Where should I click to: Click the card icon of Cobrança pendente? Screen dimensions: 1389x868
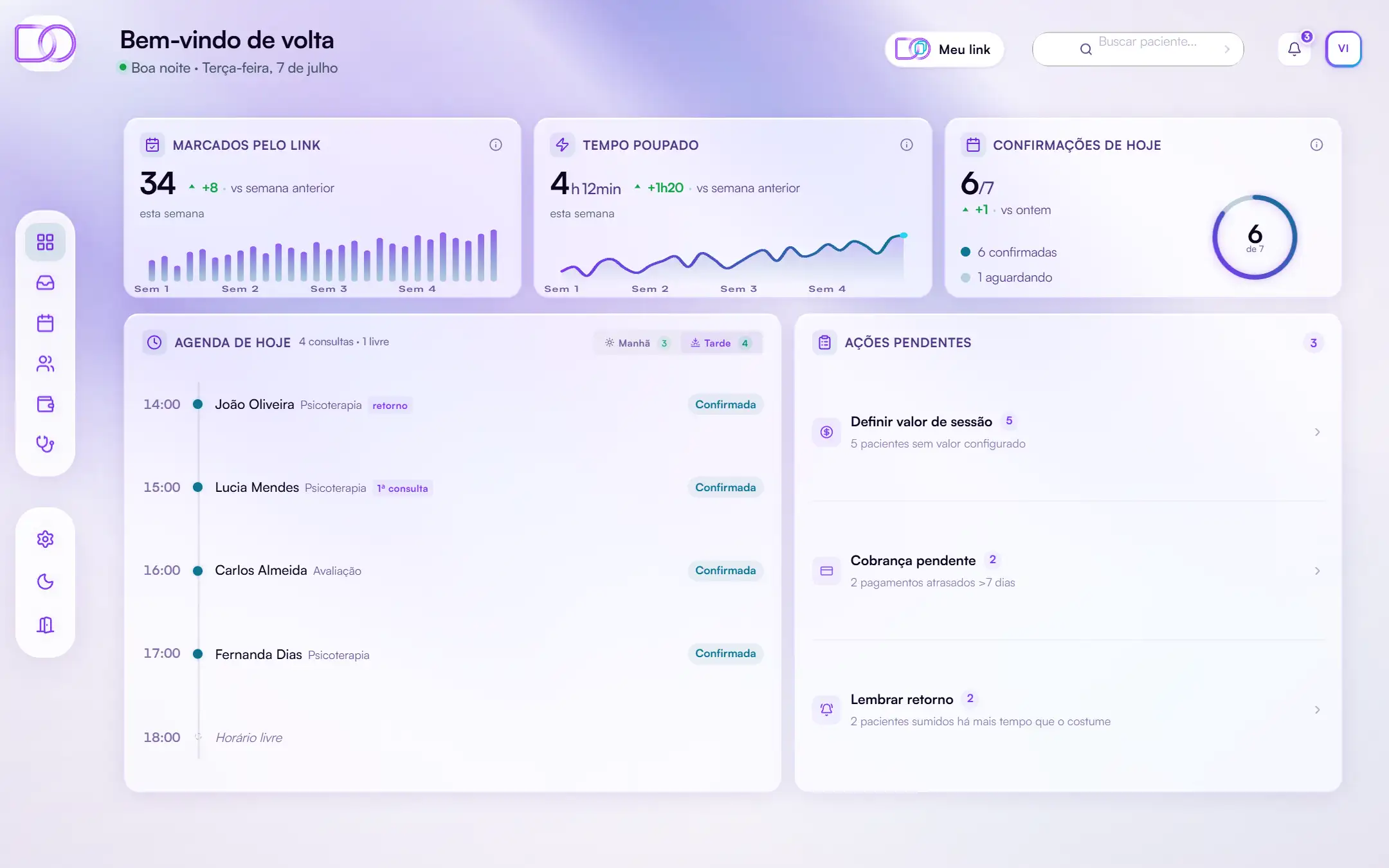pos(826,571)
